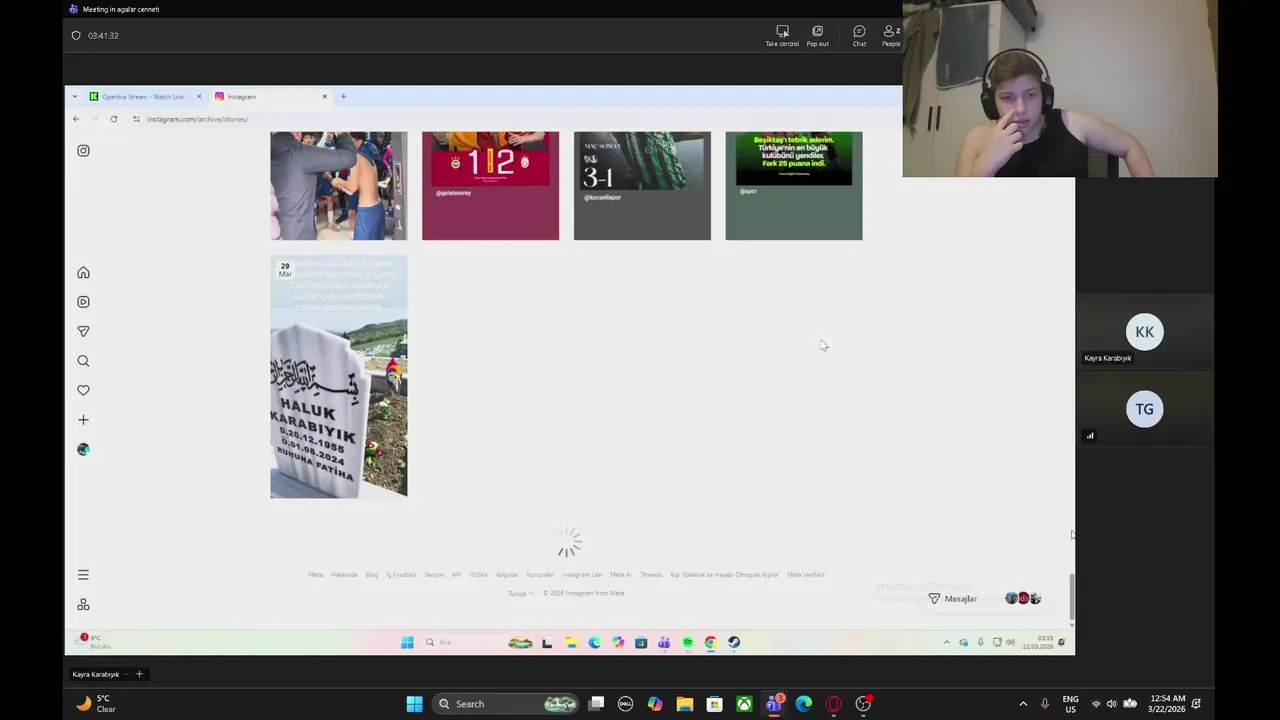Add a tab next to Kayra Karabıyık

(139, 674)
